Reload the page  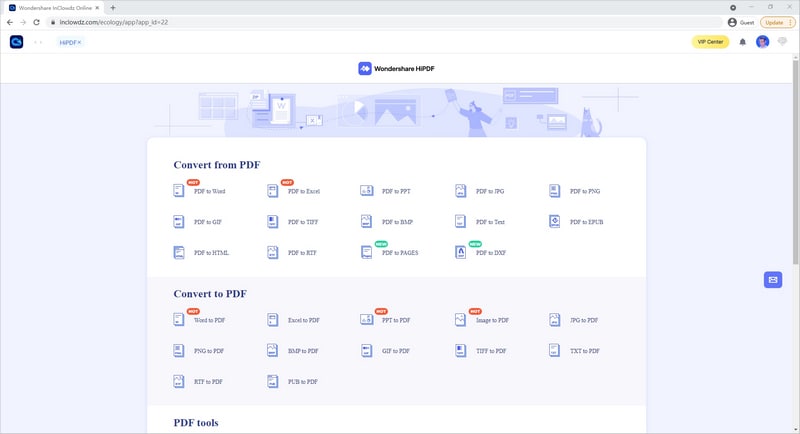[x=36, y=22]
